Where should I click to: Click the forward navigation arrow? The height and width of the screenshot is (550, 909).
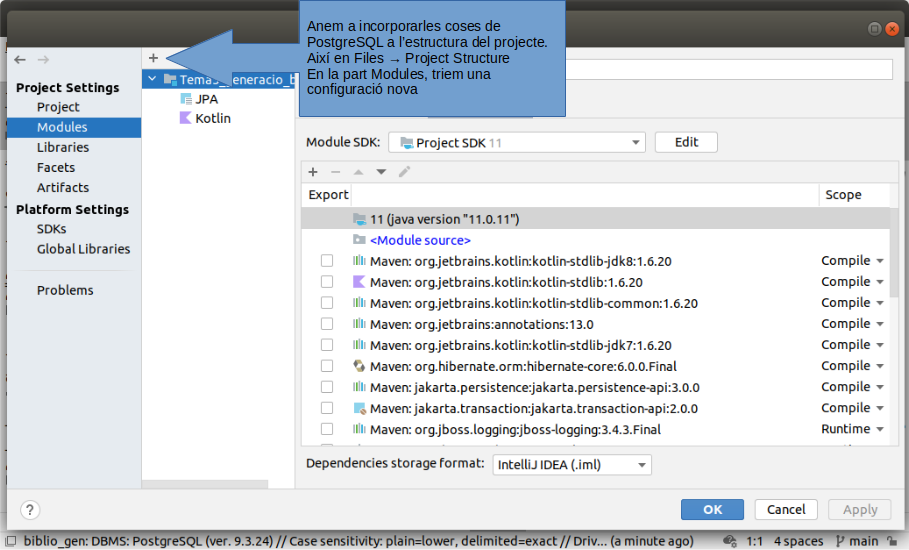click(x=43, y=60)
